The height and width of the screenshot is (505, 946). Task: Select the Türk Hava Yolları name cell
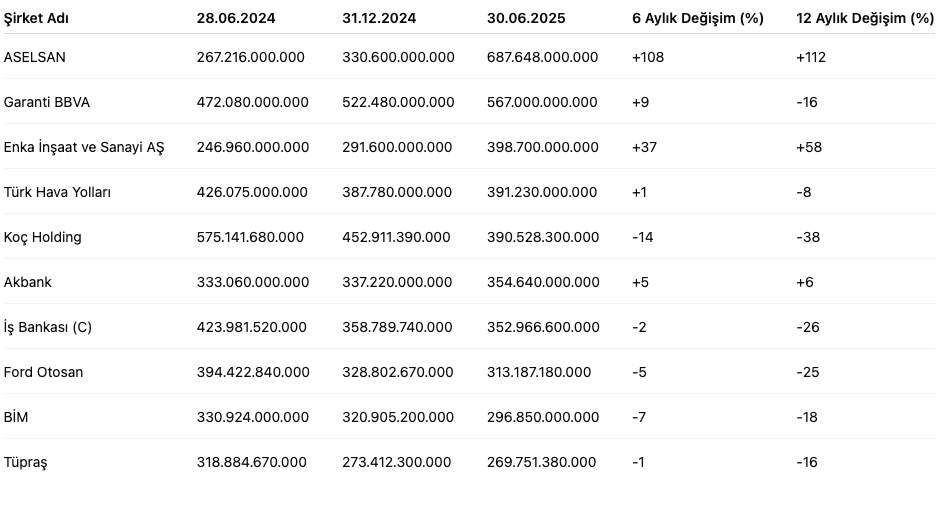(x=58, y=192)
